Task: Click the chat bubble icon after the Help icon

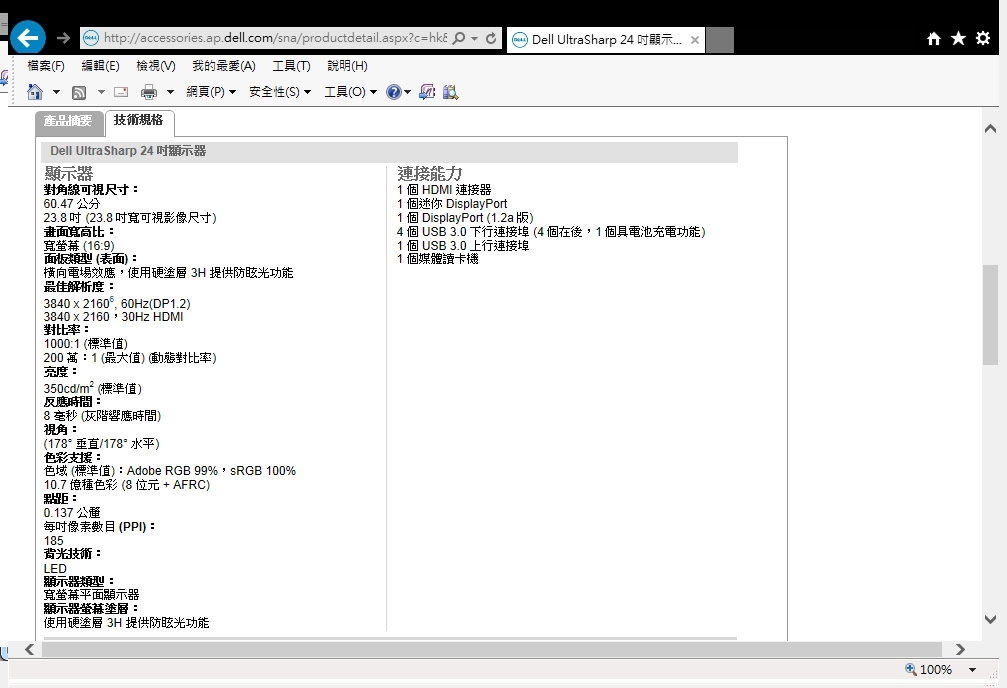Action: point(427,92)
